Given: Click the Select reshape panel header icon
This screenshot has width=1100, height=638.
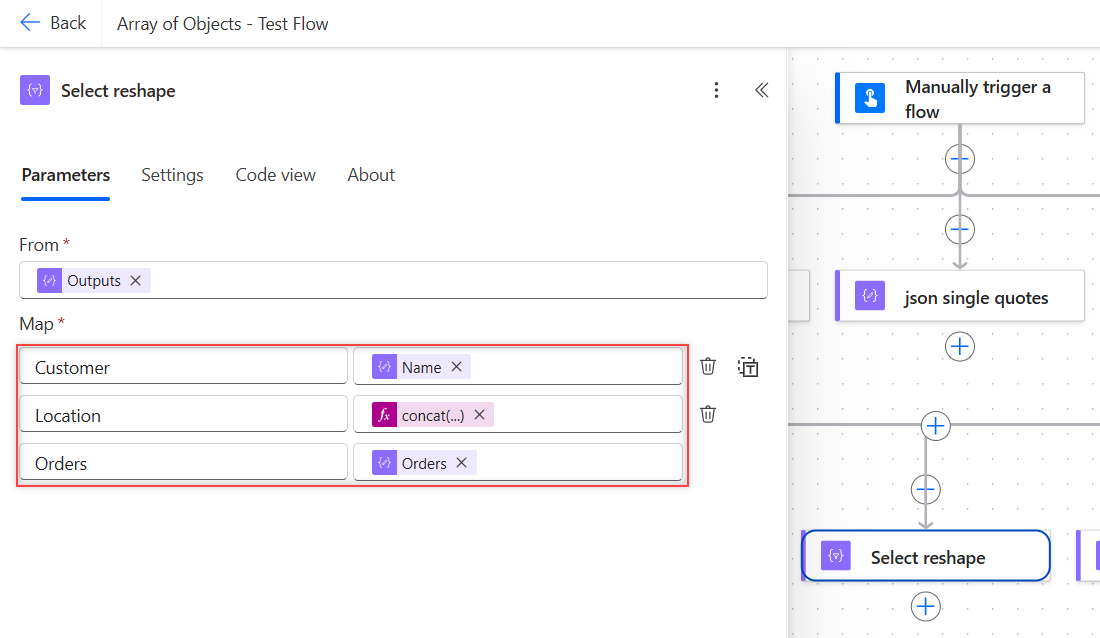Looking at the screenshot, I should 34,91.
